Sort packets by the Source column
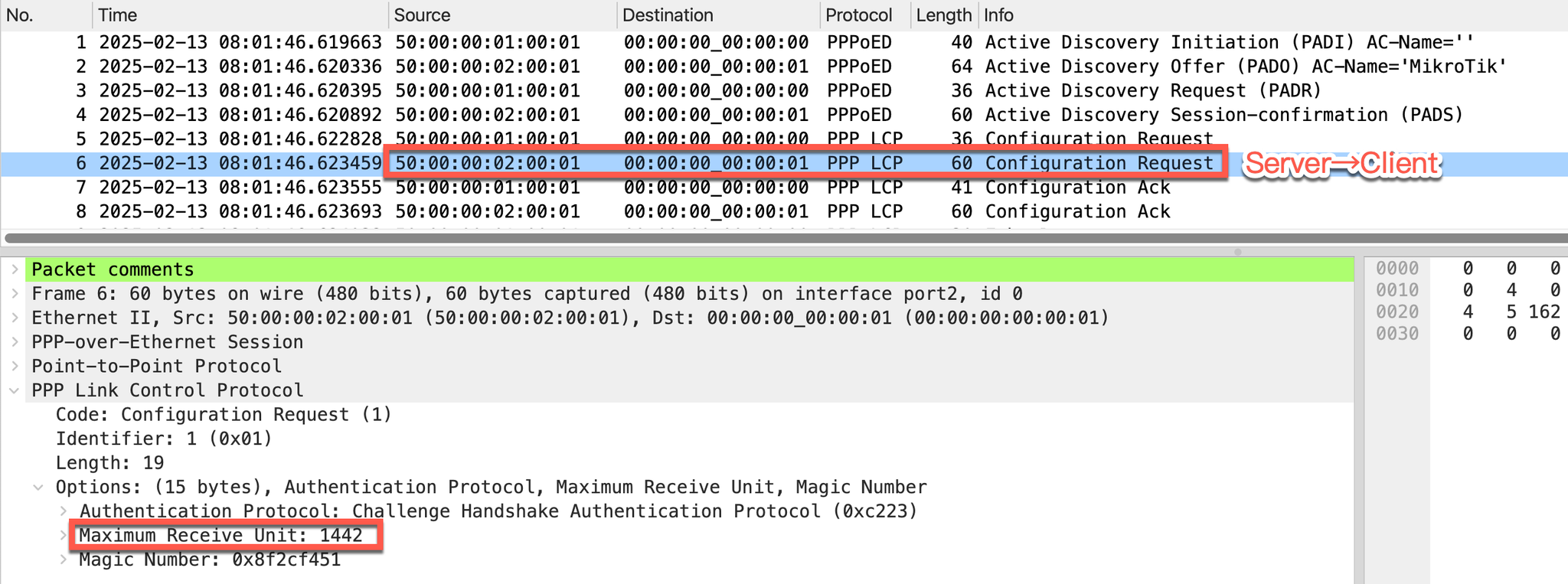 click(x=503, y=15)
